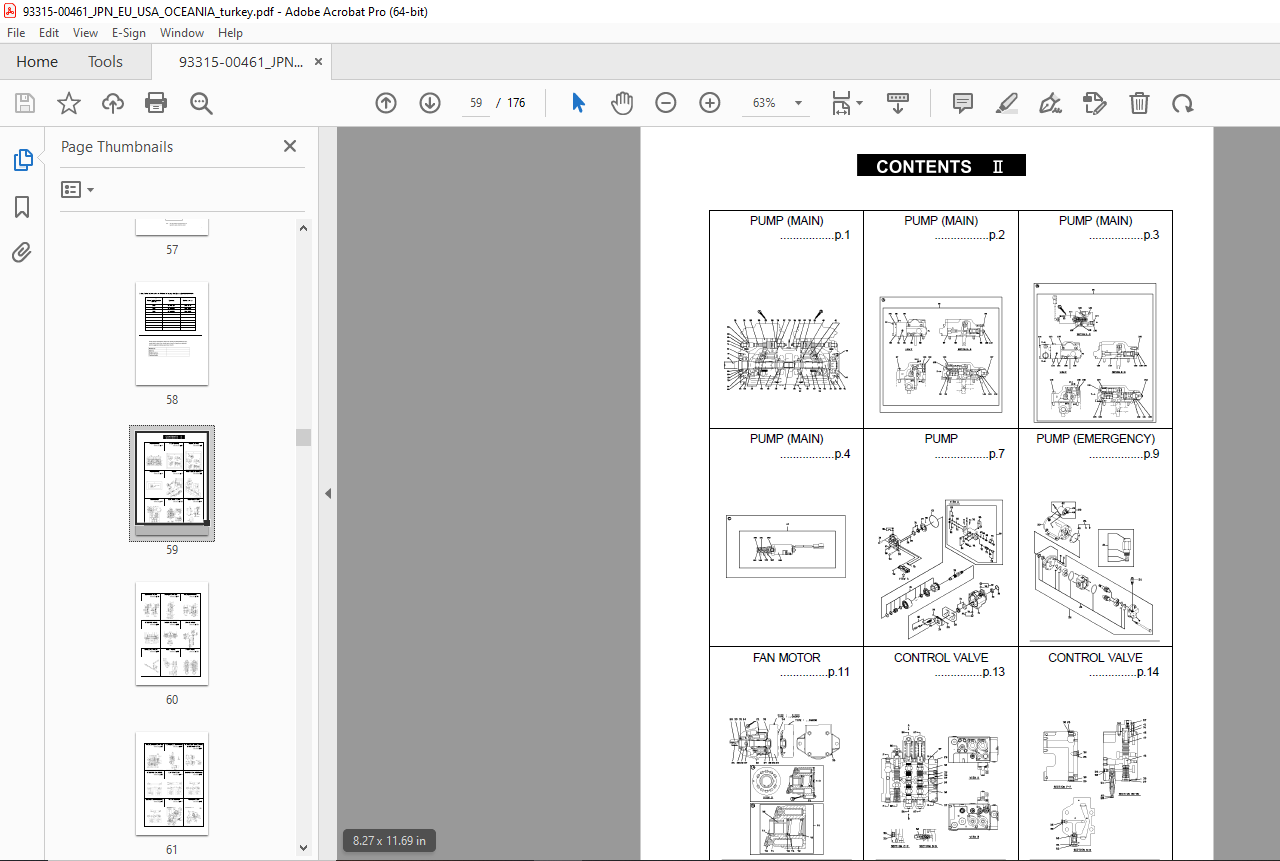Click the thumbnails scrollbar up arrow

[303, 228]
